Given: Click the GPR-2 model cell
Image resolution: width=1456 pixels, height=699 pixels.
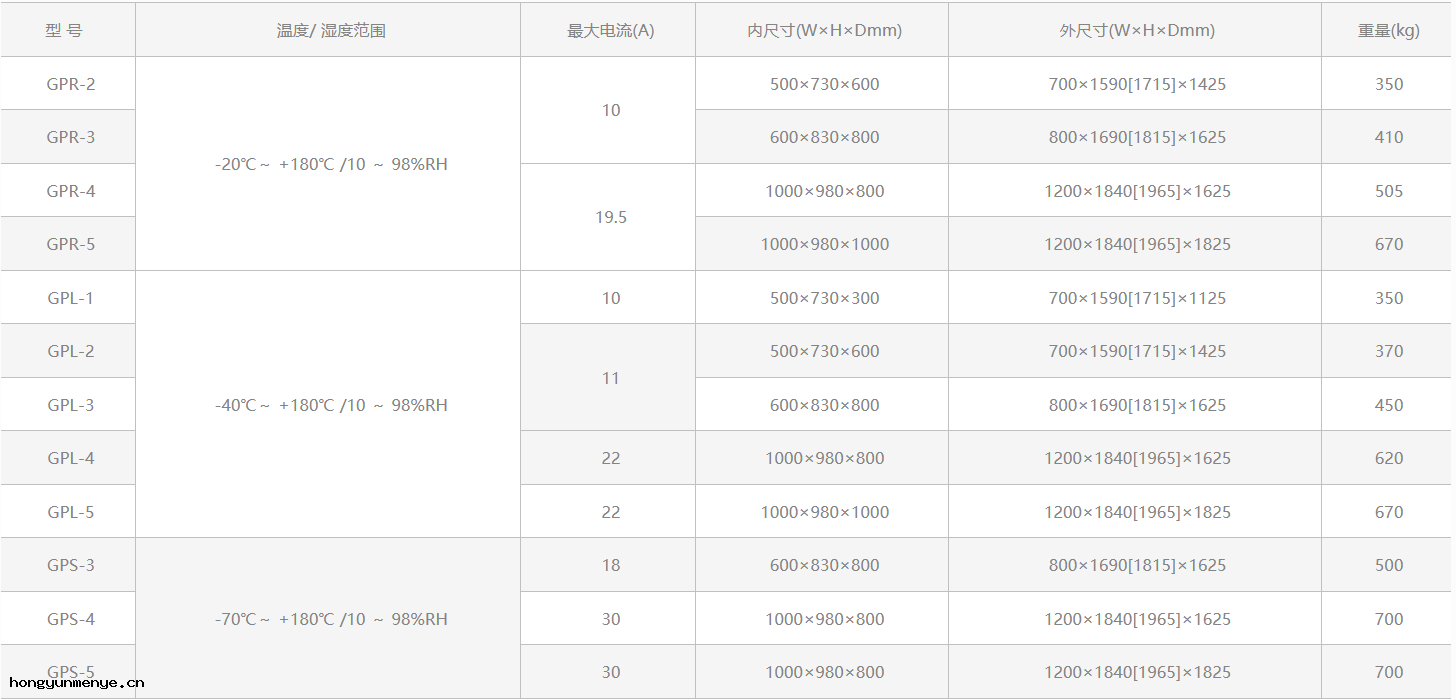Looking at the screenshot, I should tap(71, 84).
